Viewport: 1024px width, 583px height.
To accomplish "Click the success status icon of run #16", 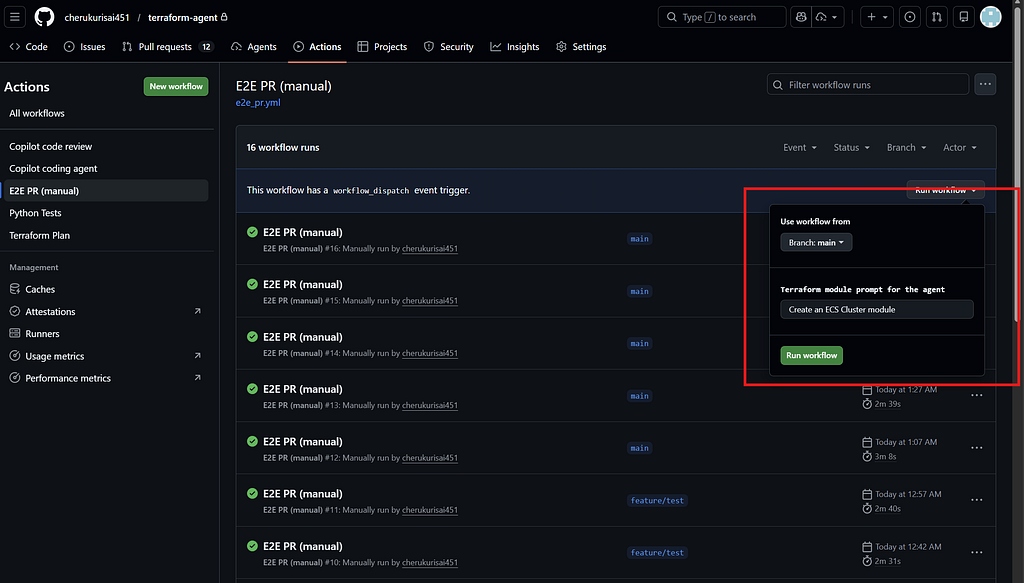I will tap(252, 232).
